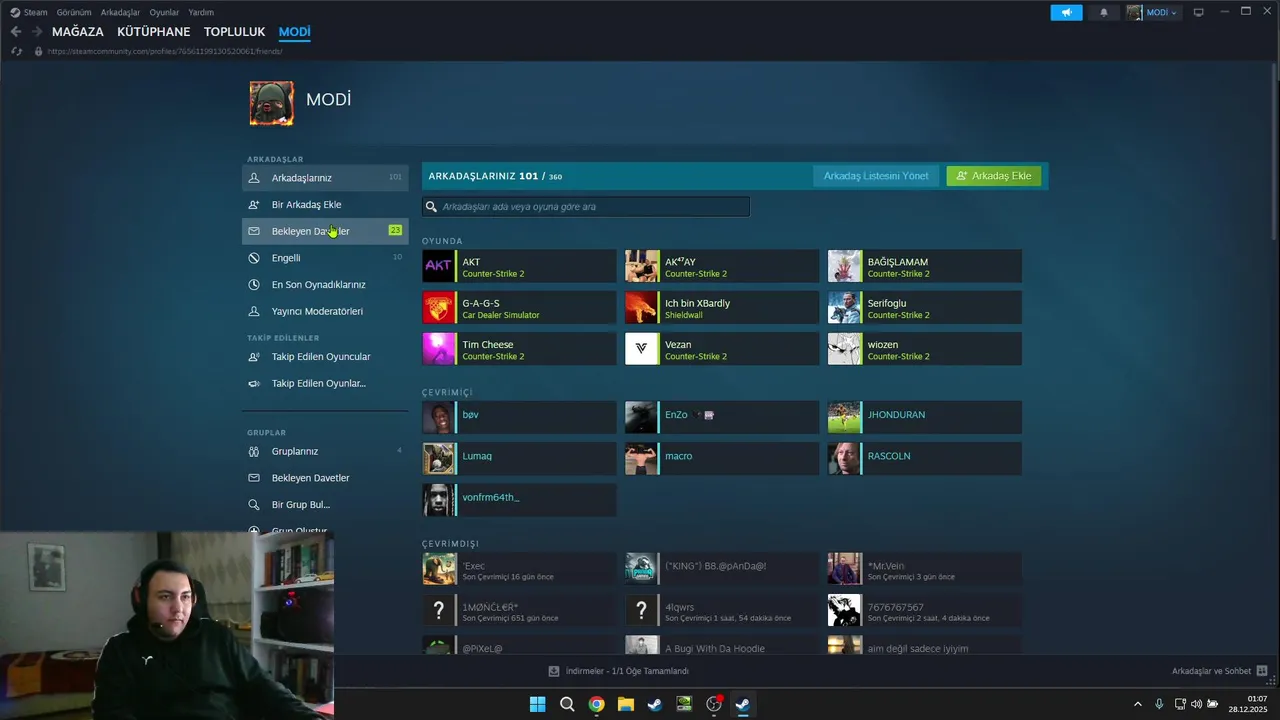
Task: Open G-A-G-S friend card
Action: click(519, 308)
